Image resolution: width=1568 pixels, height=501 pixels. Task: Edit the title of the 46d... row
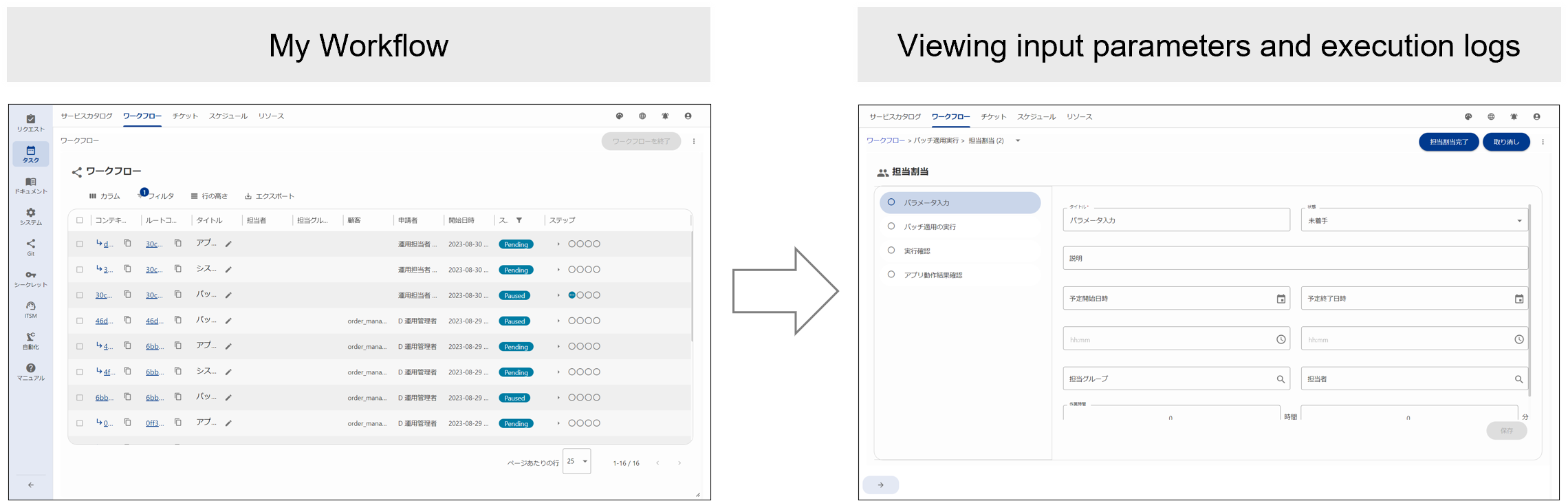pos(228,321)
